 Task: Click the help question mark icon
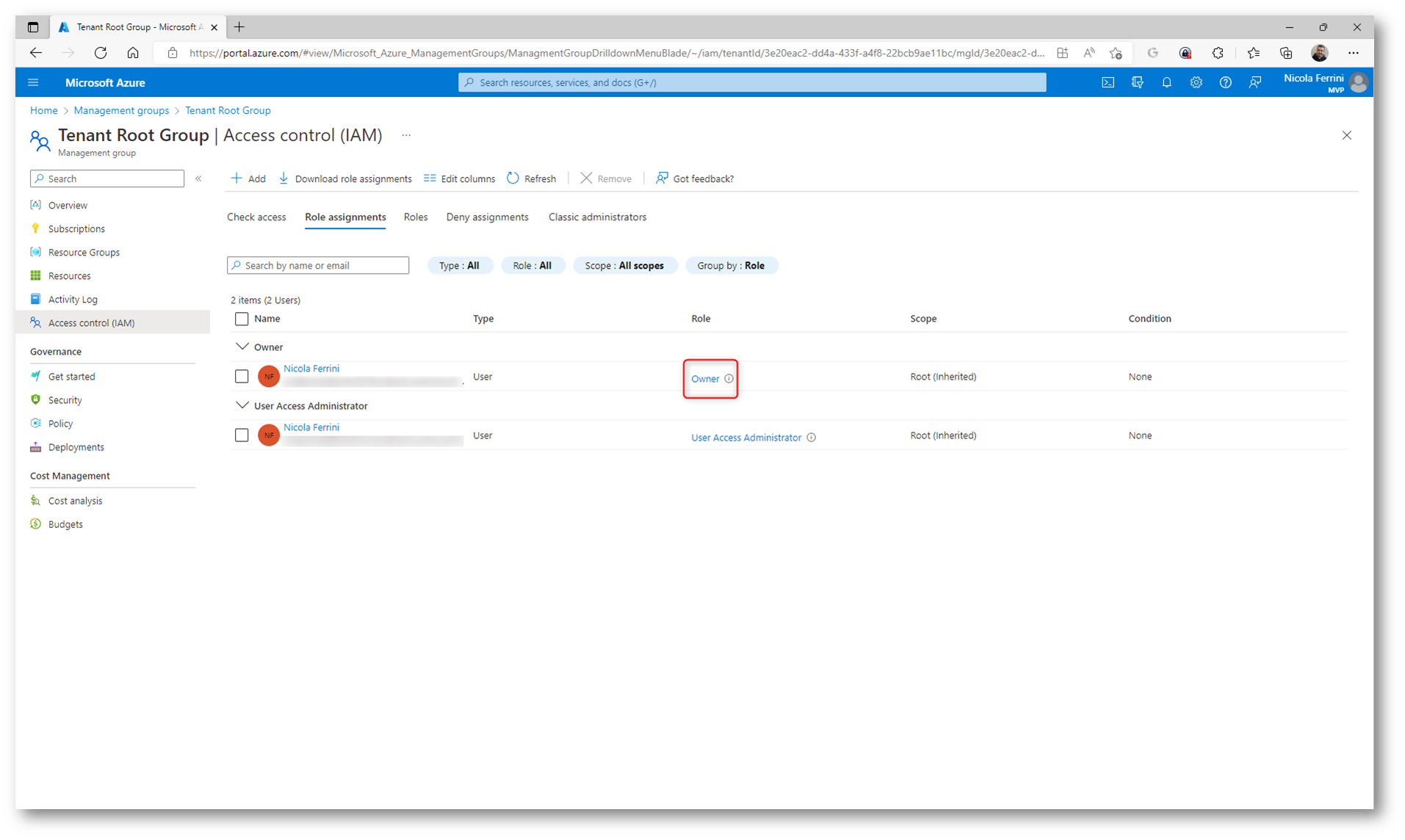pyautogui.click(x=1225, y=83)
